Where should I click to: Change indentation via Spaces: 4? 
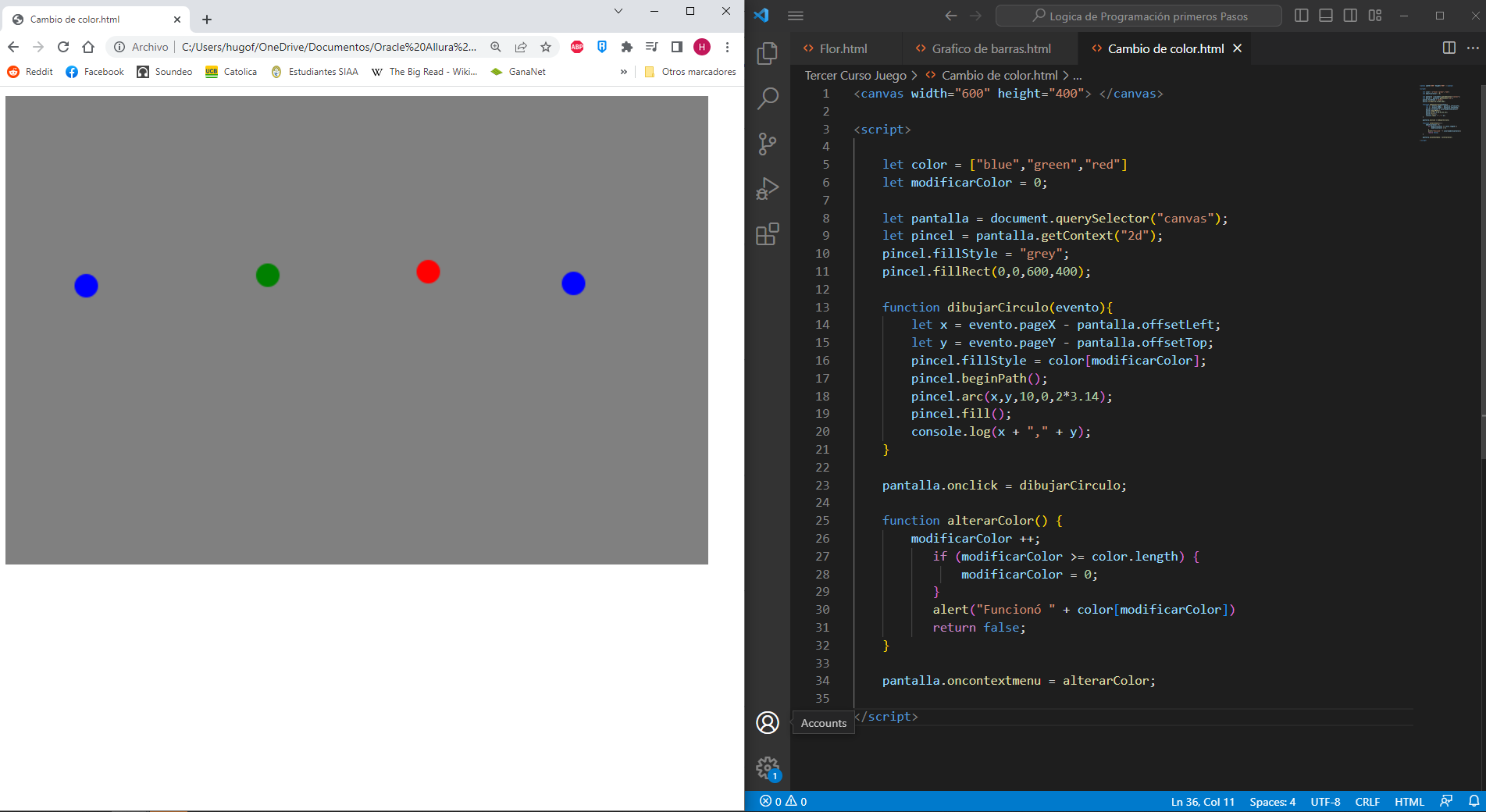click(x=1272, y=801)
